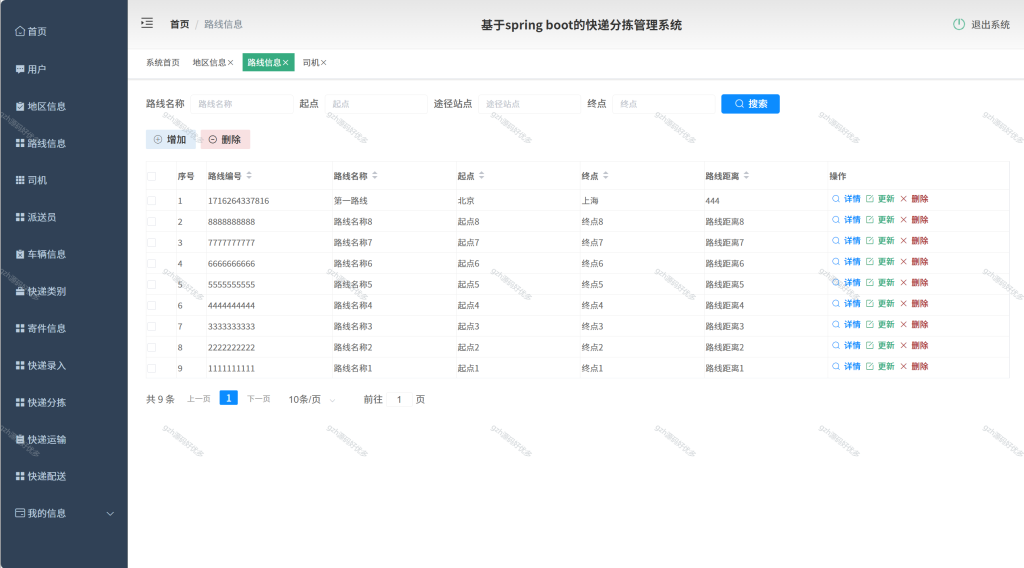
Task: Click 更新 edit icon for 路线名称8 row
Action: [870, 220]
